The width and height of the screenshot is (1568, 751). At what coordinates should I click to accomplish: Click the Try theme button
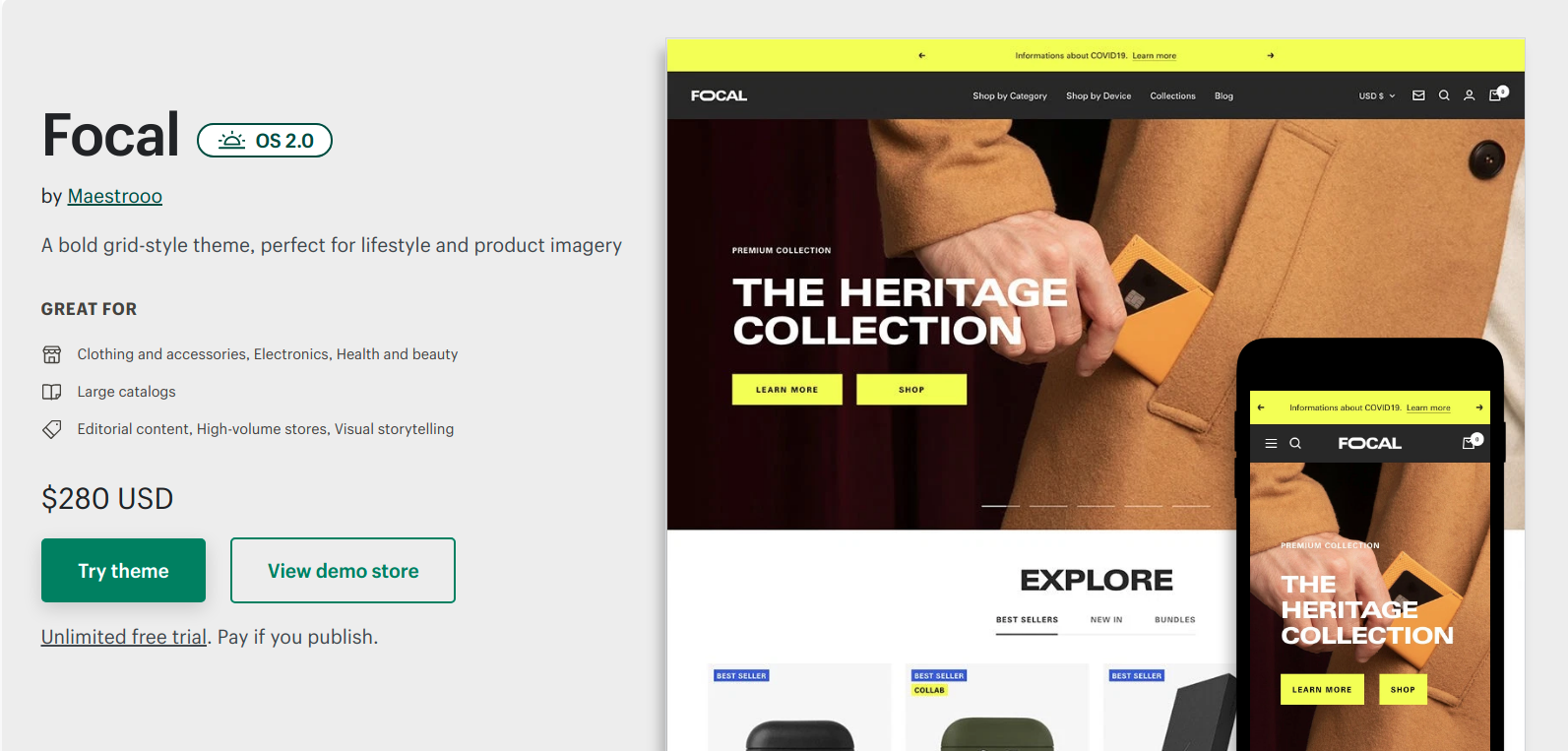(x=123, y=570)
